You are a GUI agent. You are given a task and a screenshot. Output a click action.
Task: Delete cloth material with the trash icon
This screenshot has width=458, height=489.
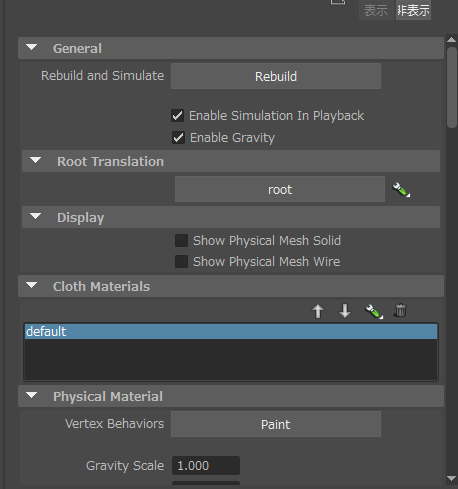[x=400, y=310]
